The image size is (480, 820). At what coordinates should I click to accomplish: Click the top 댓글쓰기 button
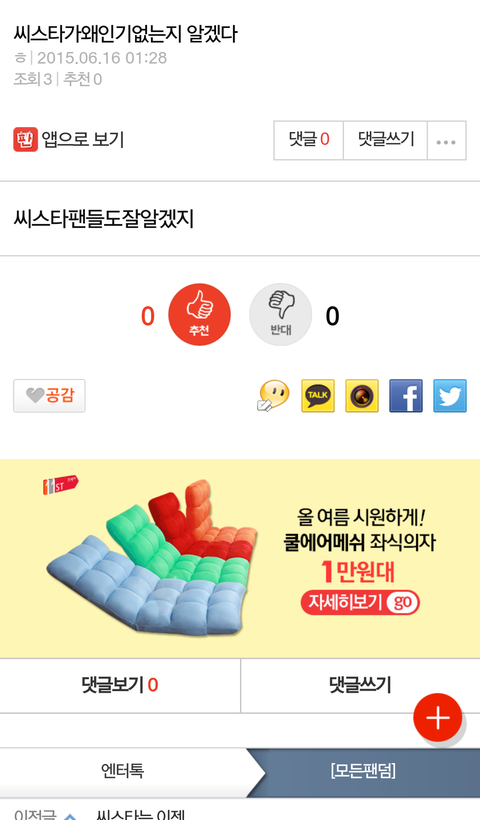pyautogui.click(x=385, y=140)
